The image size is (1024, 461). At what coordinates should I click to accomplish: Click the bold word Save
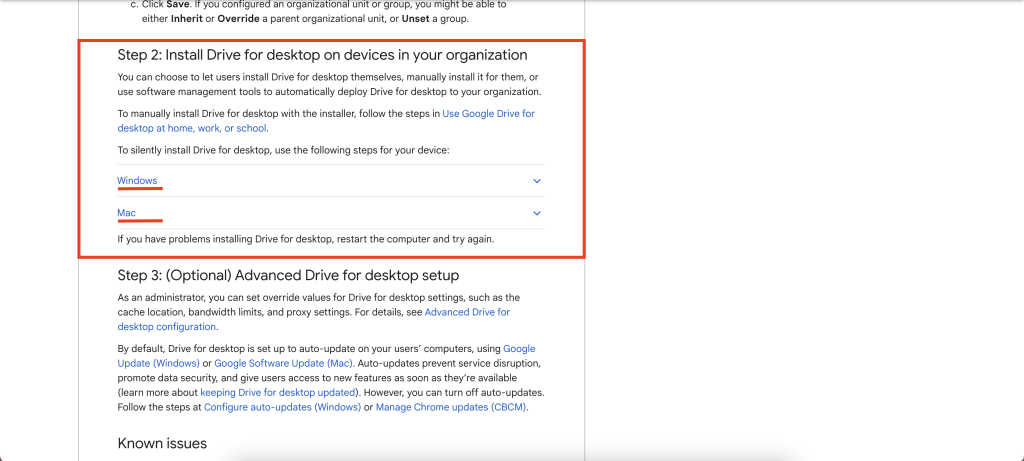click(x=177, y=5)
